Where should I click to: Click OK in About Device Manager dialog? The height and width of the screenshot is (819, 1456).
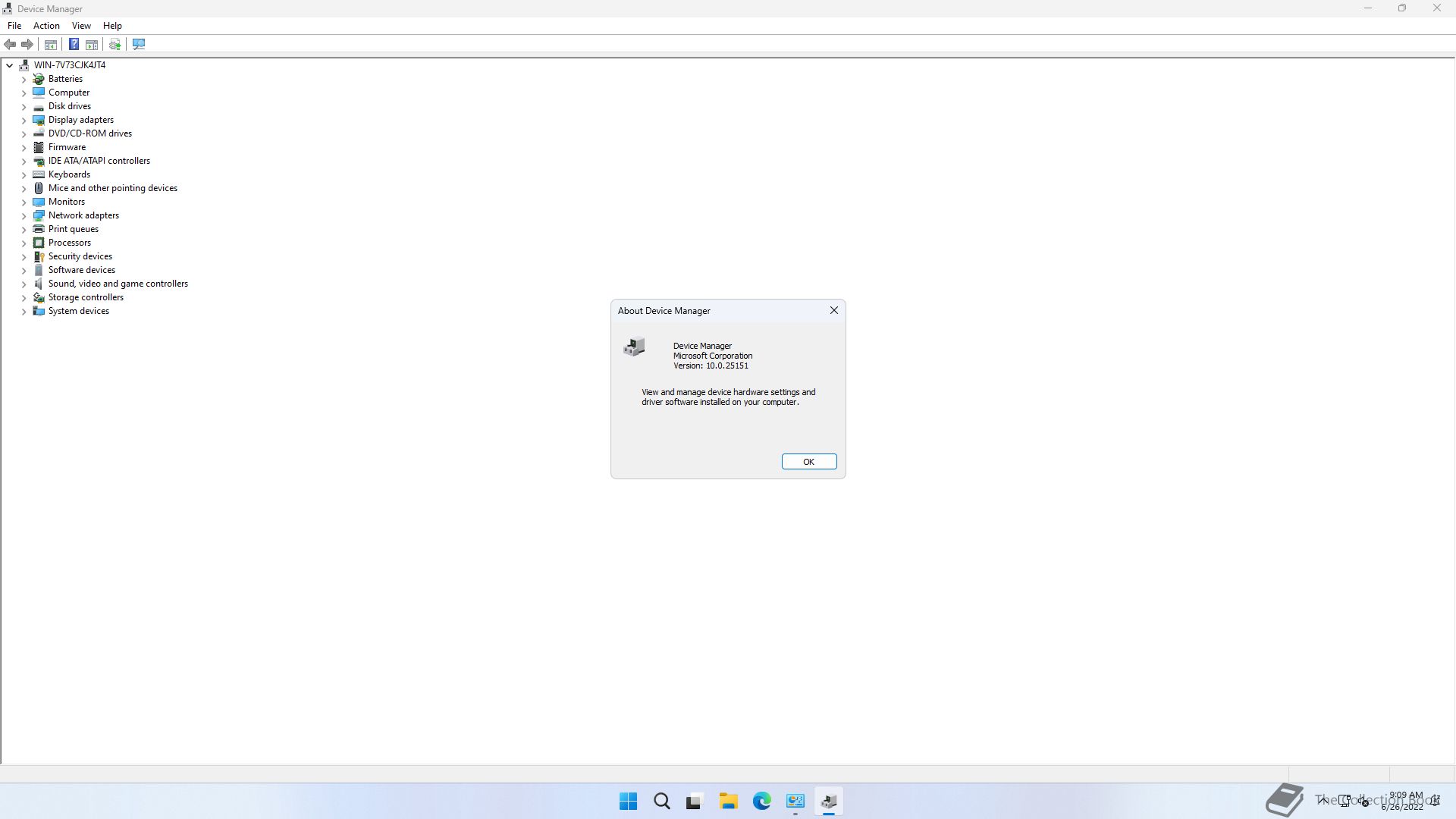coord(809,462)
